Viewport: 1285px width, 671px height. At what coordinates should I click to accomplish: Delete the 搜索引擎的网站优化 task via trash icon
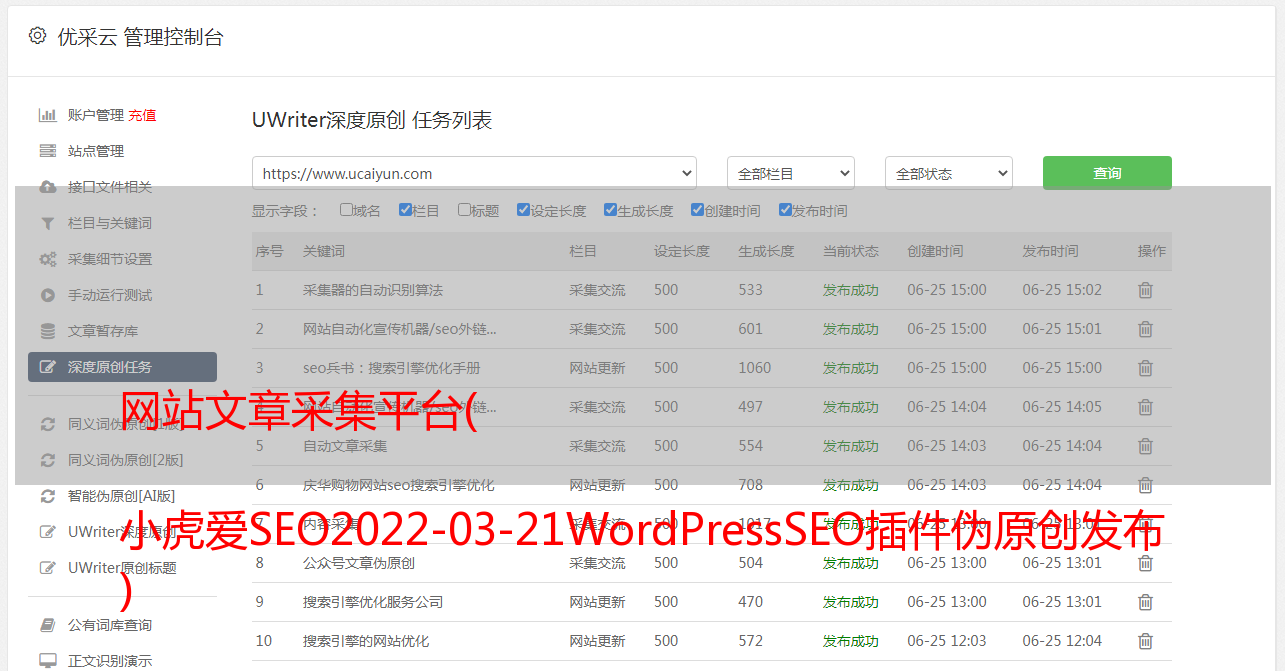[x=1145, y=641]
